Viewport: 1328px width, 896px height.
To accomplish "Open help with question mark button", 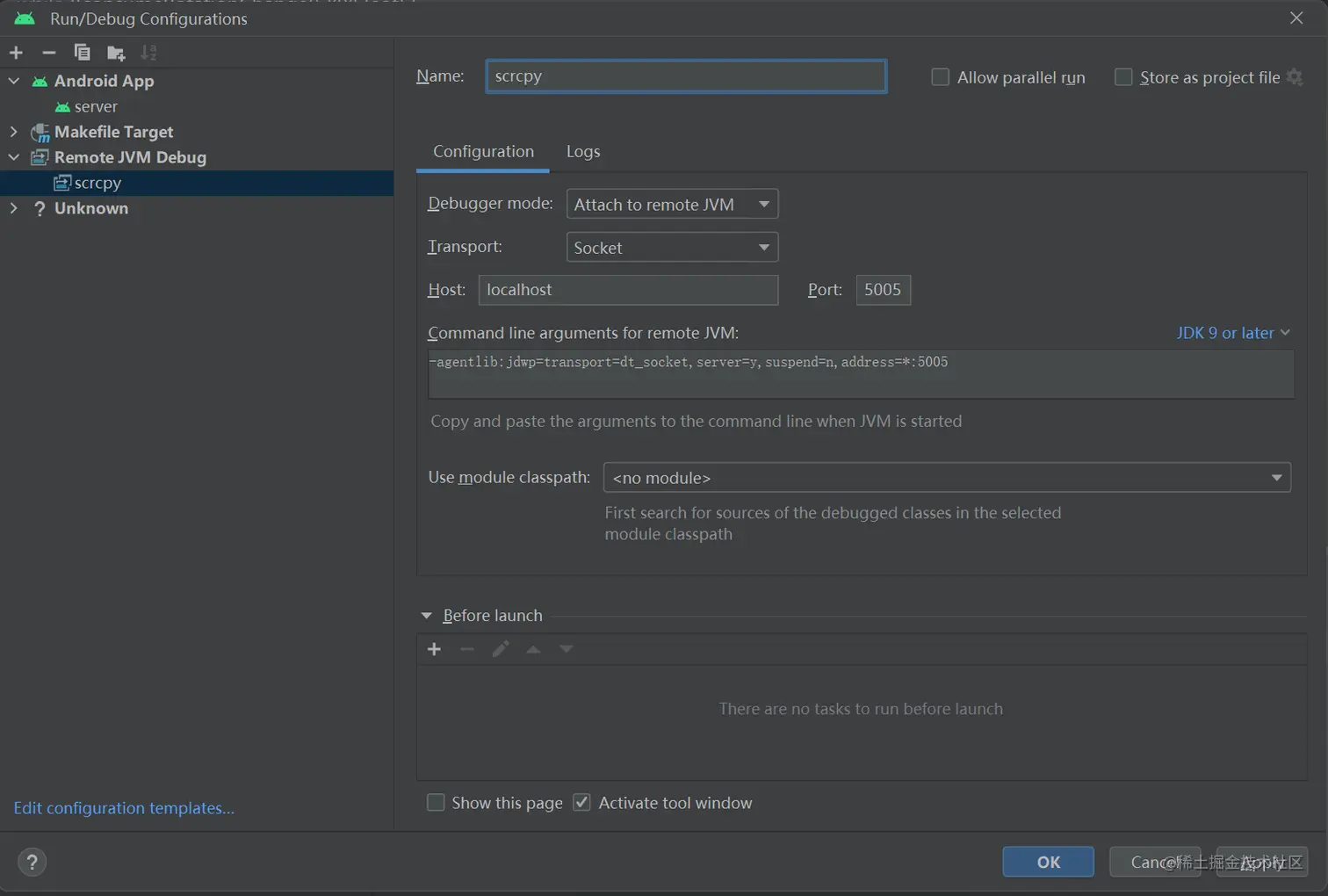I will coord(32,862).
